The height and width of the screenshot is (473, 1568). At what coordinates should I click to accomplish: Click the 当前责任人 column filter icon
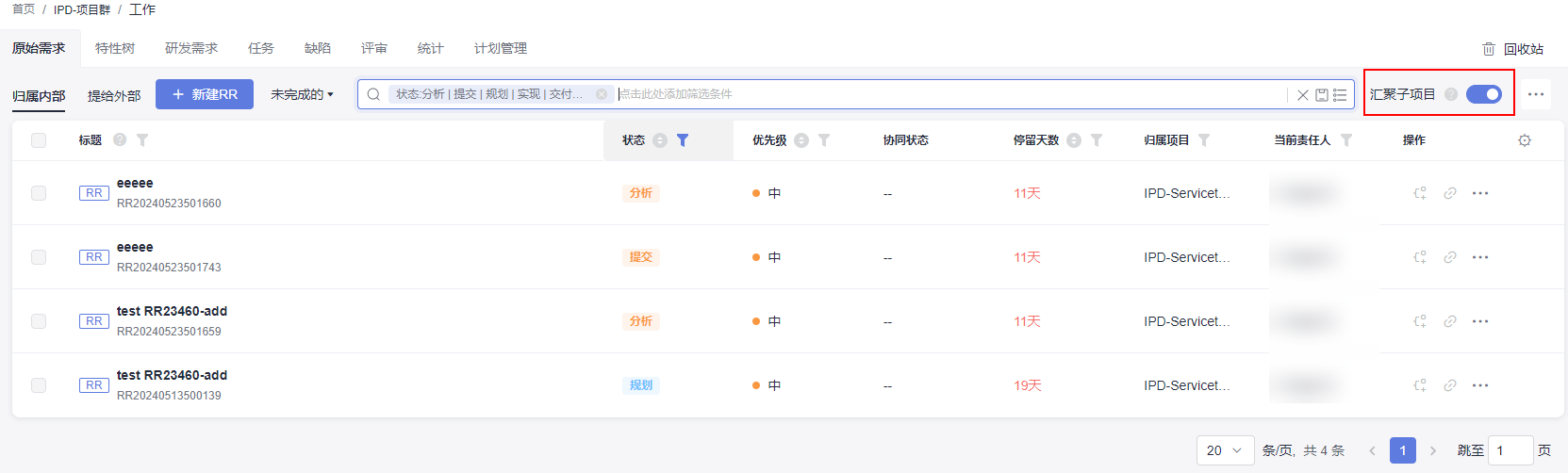pyautogui.click(x=1346, y=140)
